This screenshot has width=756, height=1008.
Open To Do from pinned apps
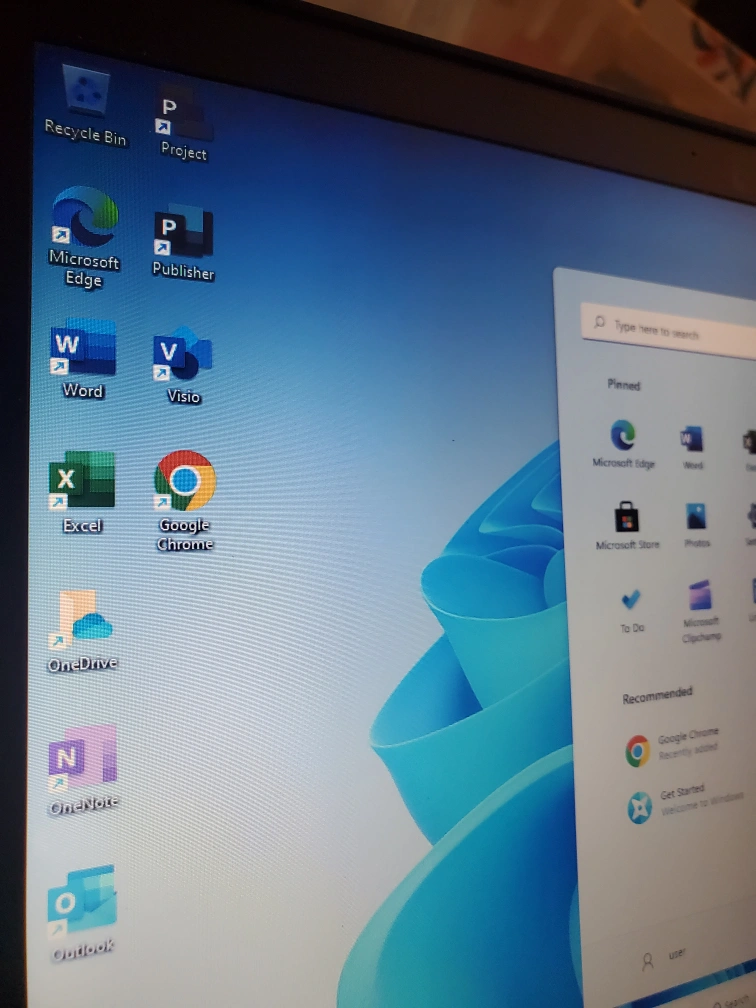point(631,611)
